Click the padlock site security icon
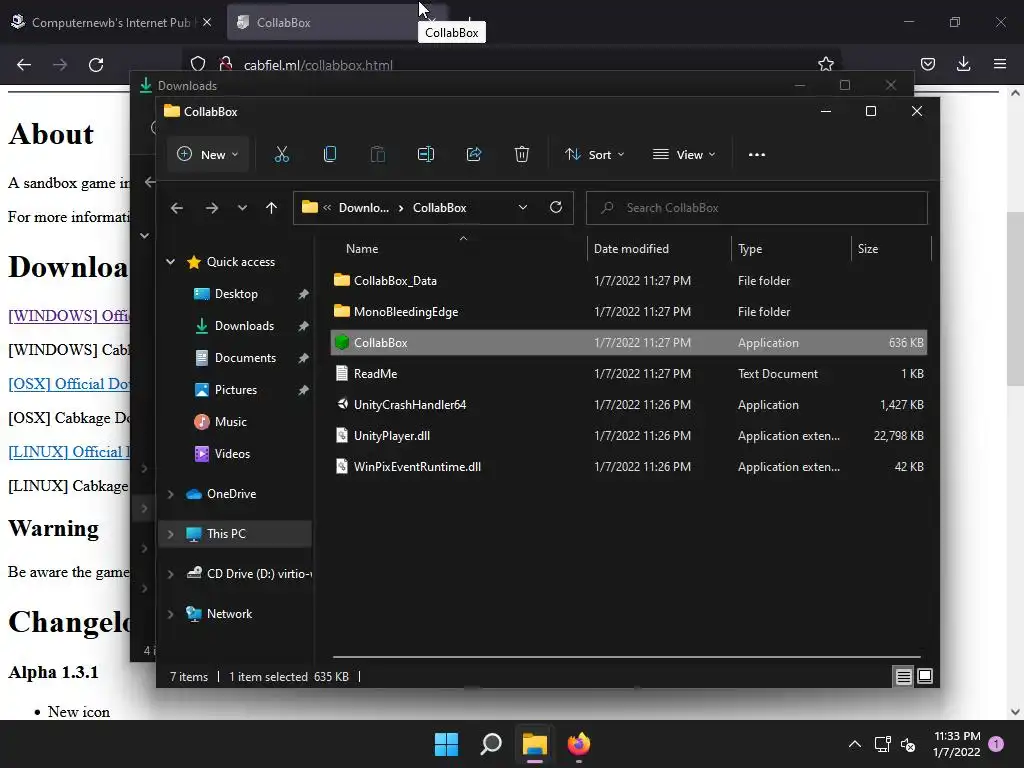1024x768 pixels. coord(226,64)
